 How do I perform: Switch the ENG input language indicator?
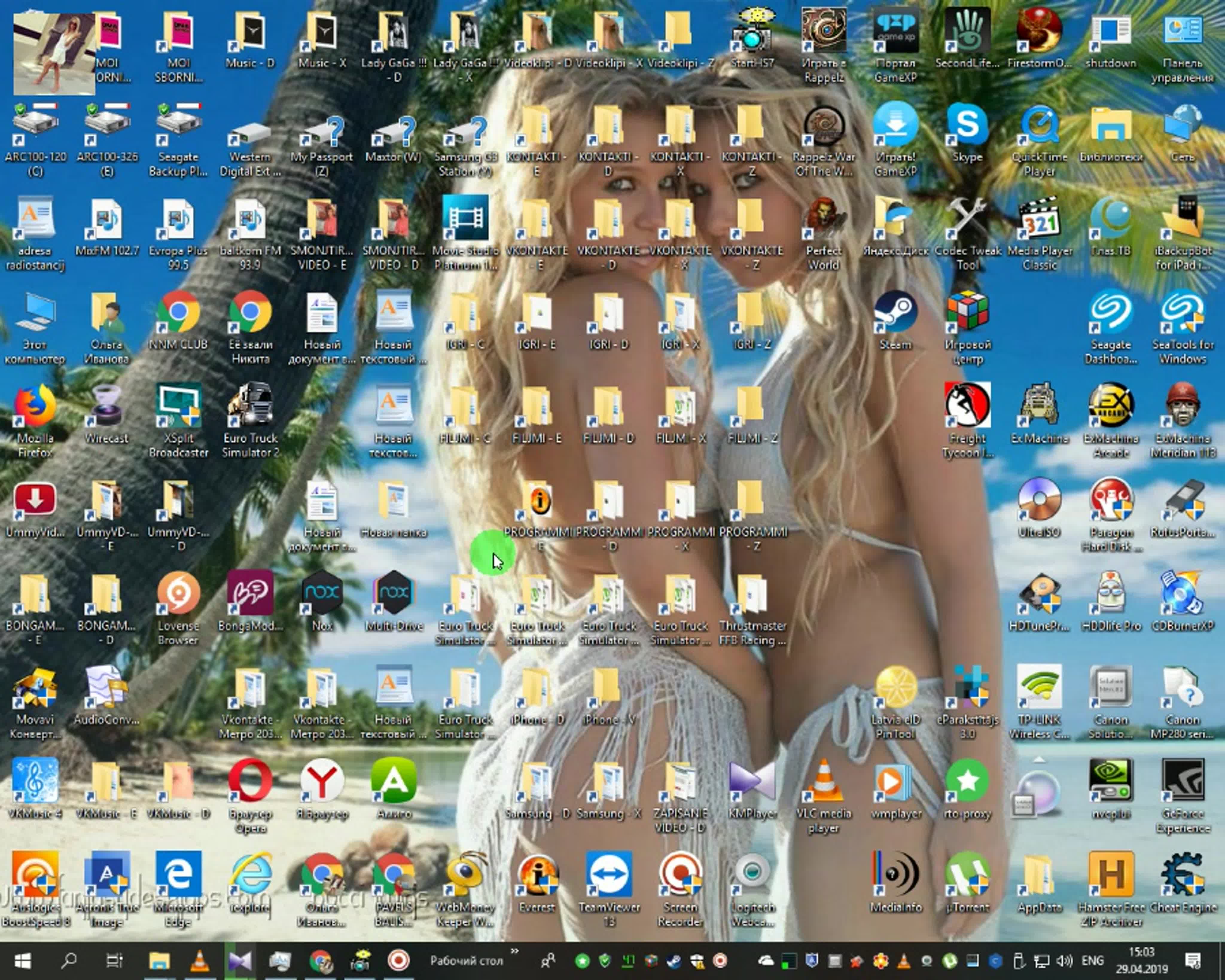click(1092, 961)
